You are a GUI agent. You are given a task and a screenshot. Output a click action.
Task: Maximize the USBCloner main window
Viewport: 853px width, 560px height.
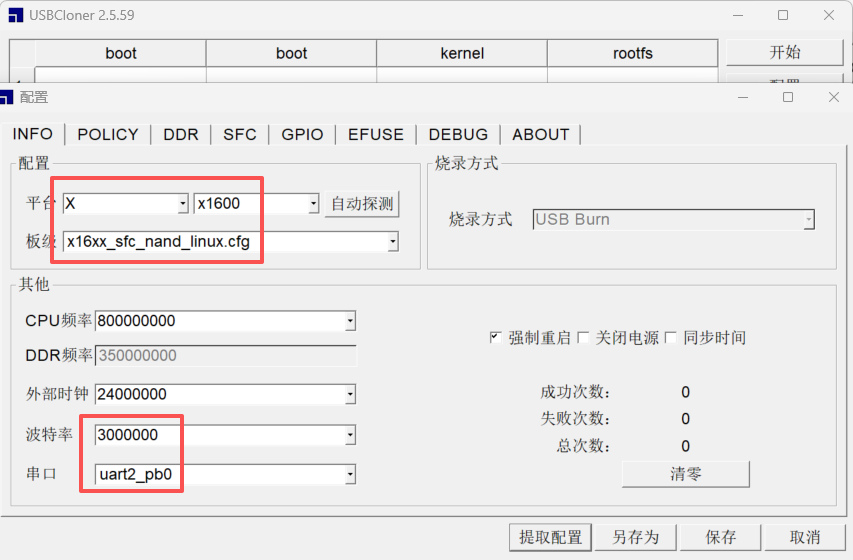(783, 15)
